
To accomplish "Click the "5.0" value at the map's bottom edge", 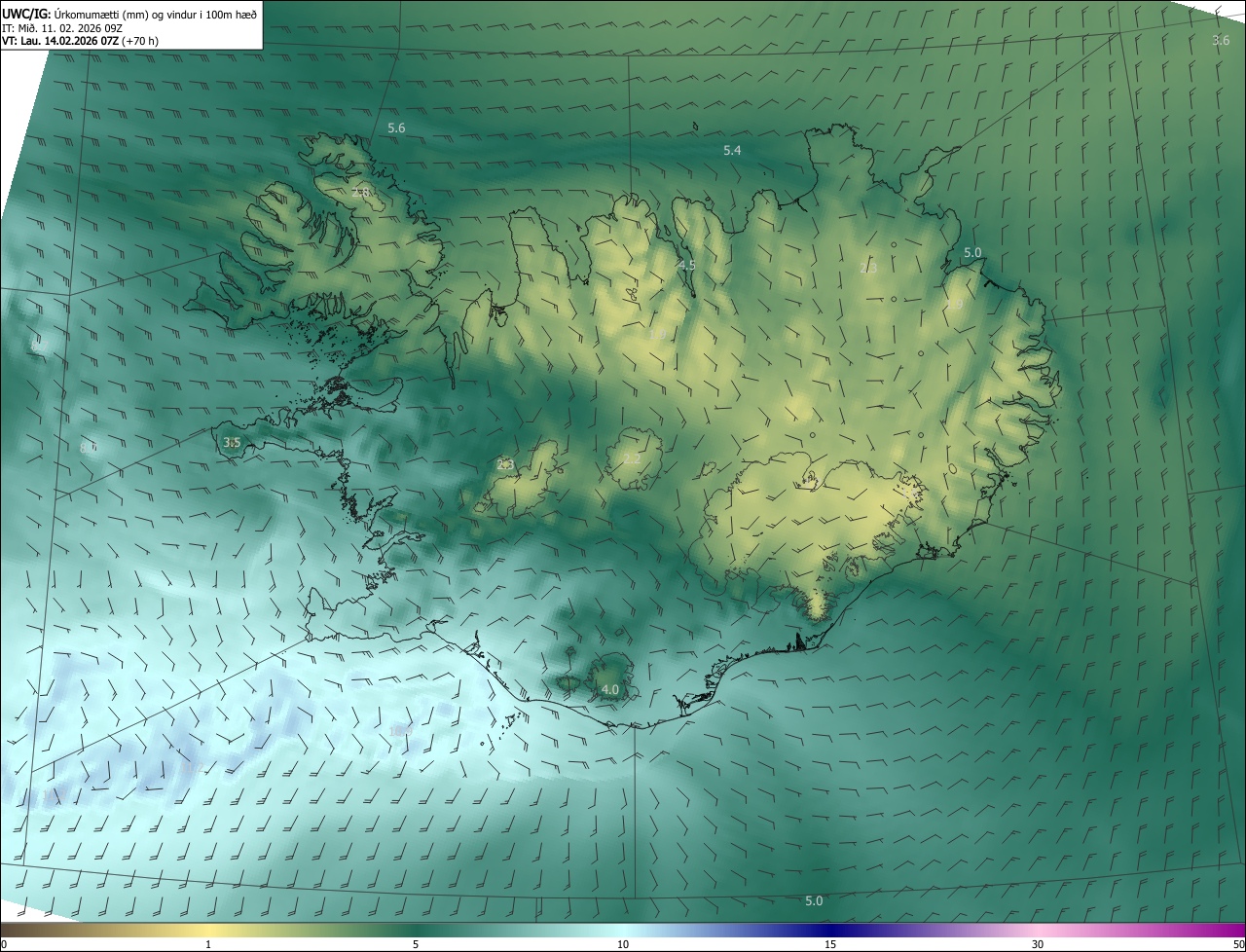I will (x=814, y=901).
